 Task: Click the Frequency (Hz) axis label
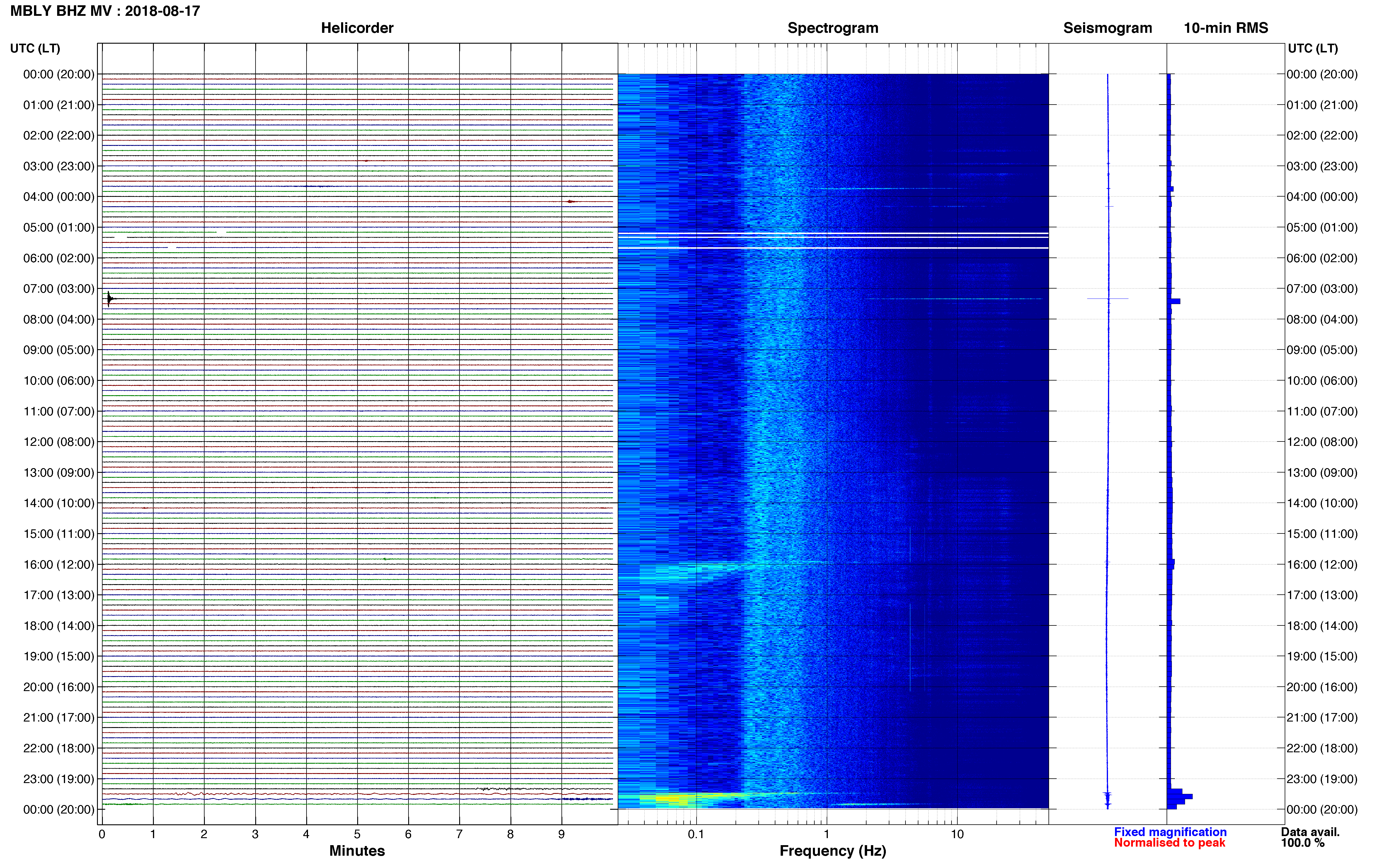coord(833,851)
